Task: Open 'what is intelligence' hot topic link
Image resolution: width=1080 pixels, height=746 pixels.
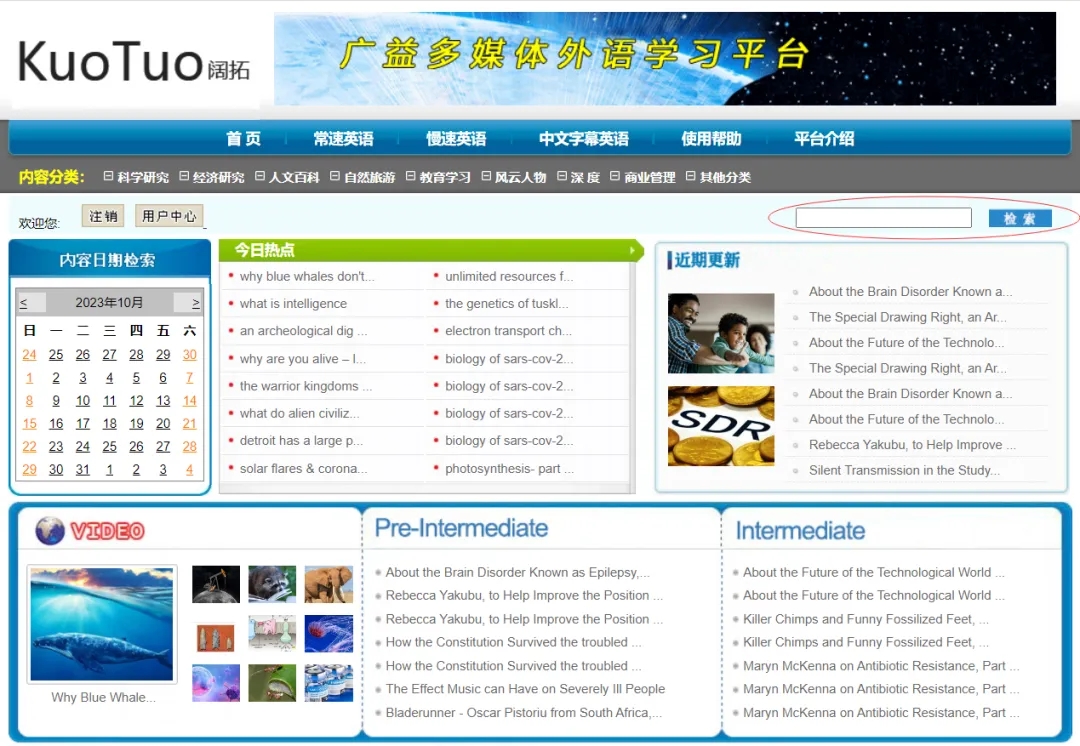Action: pyautogui.click(x=293, y=304)
